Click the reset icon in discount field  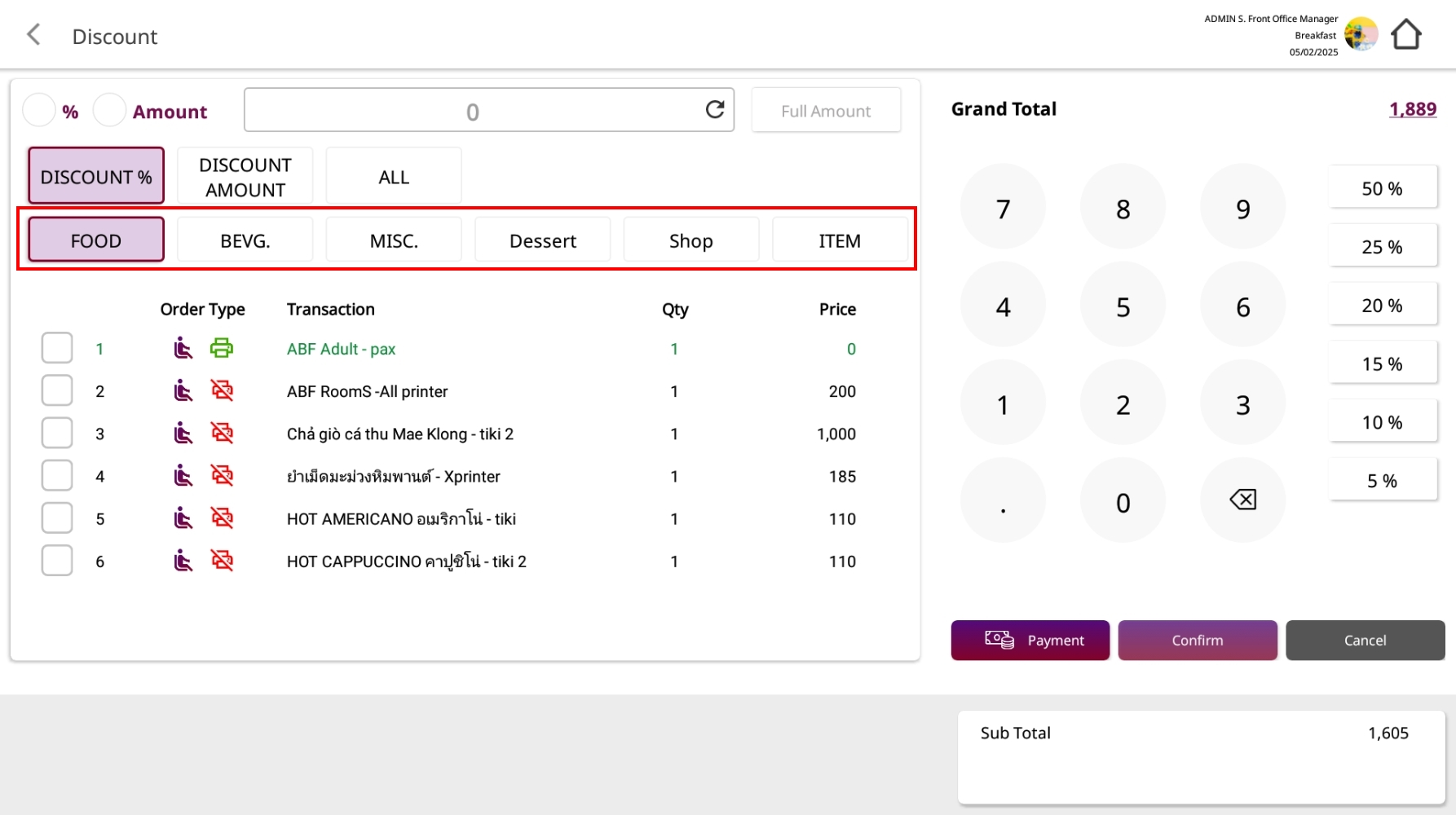(x=714, y=110)
